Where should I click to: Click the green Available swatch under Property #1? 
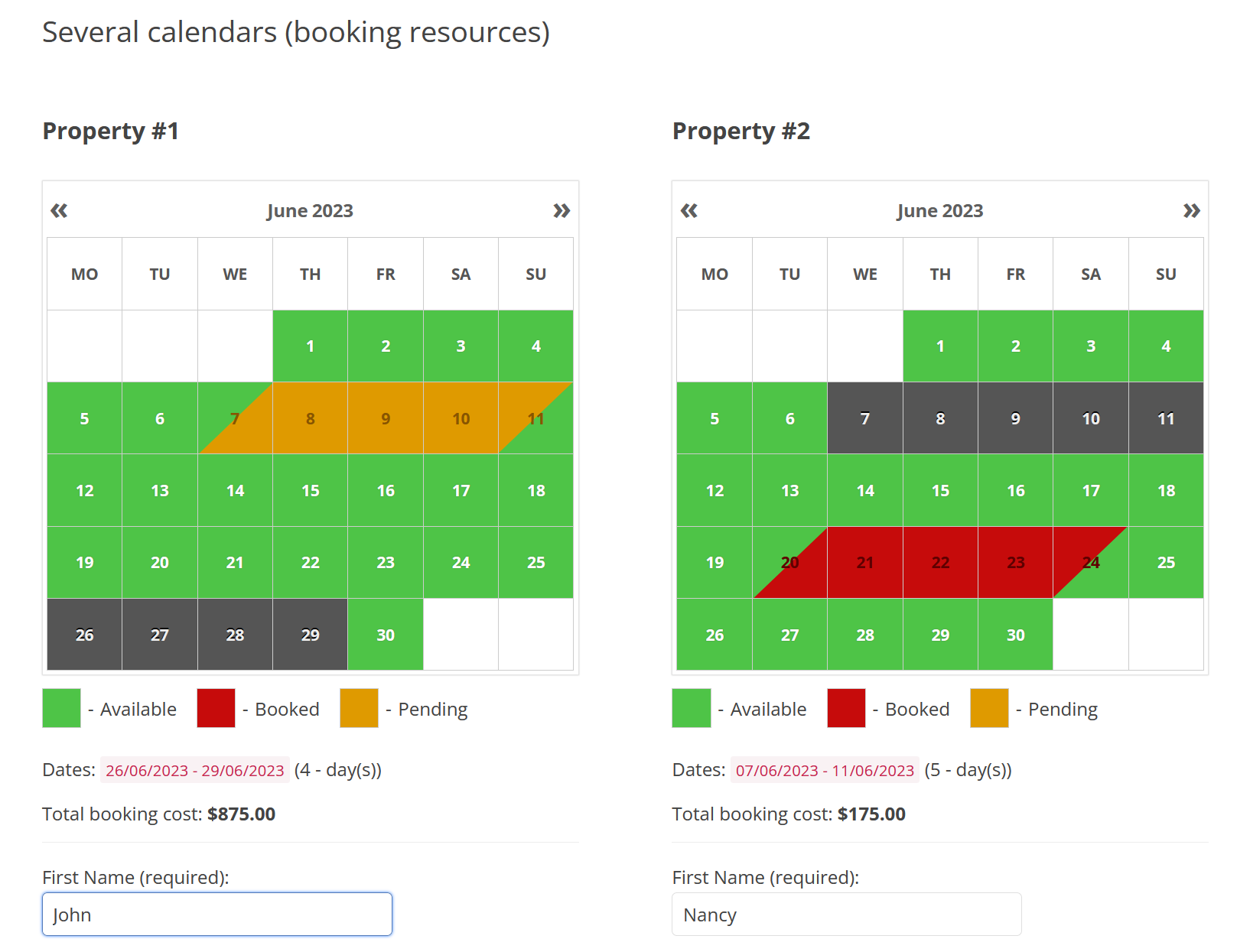[62, 708]
